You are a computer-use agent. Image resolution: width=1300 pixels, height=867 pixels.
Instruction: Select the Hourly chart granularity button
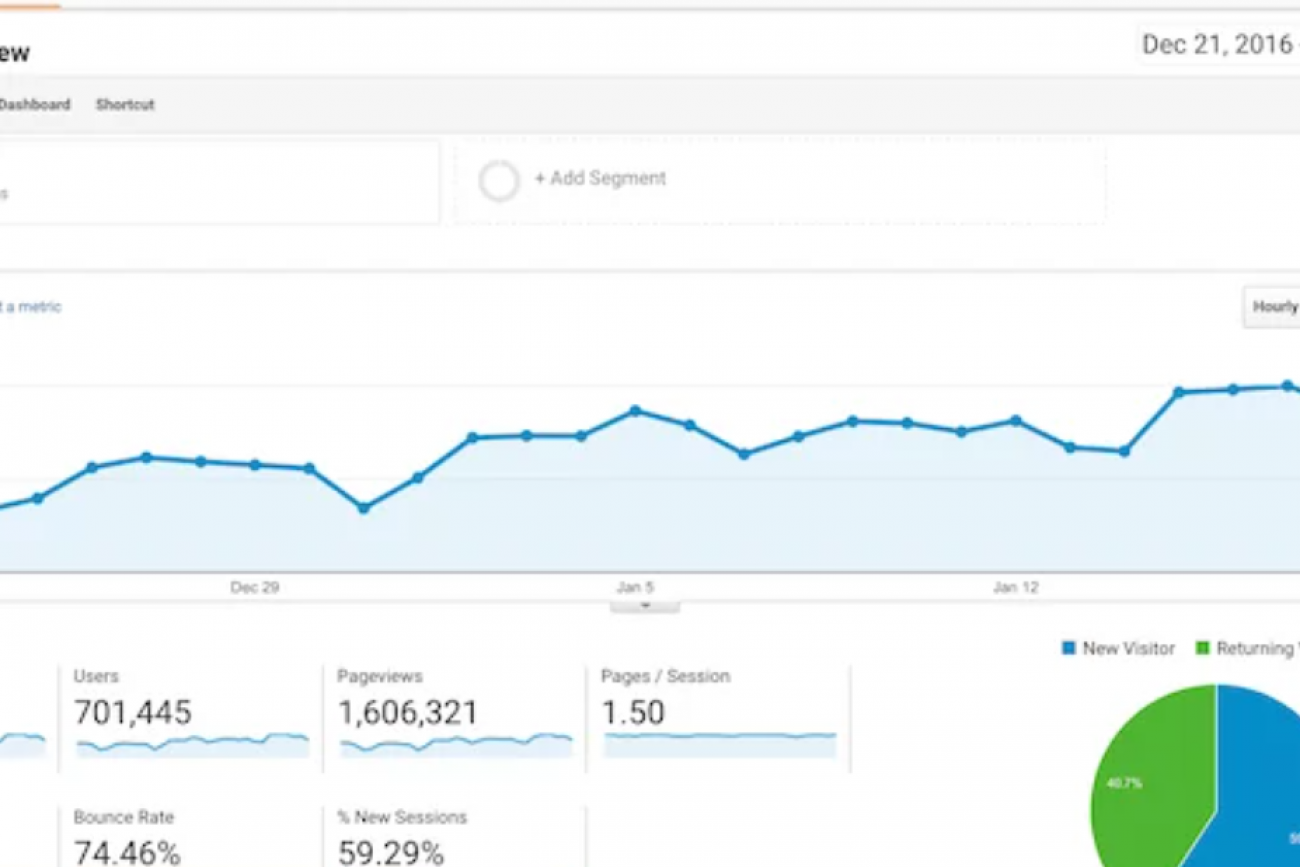(x=1272, y=307)
